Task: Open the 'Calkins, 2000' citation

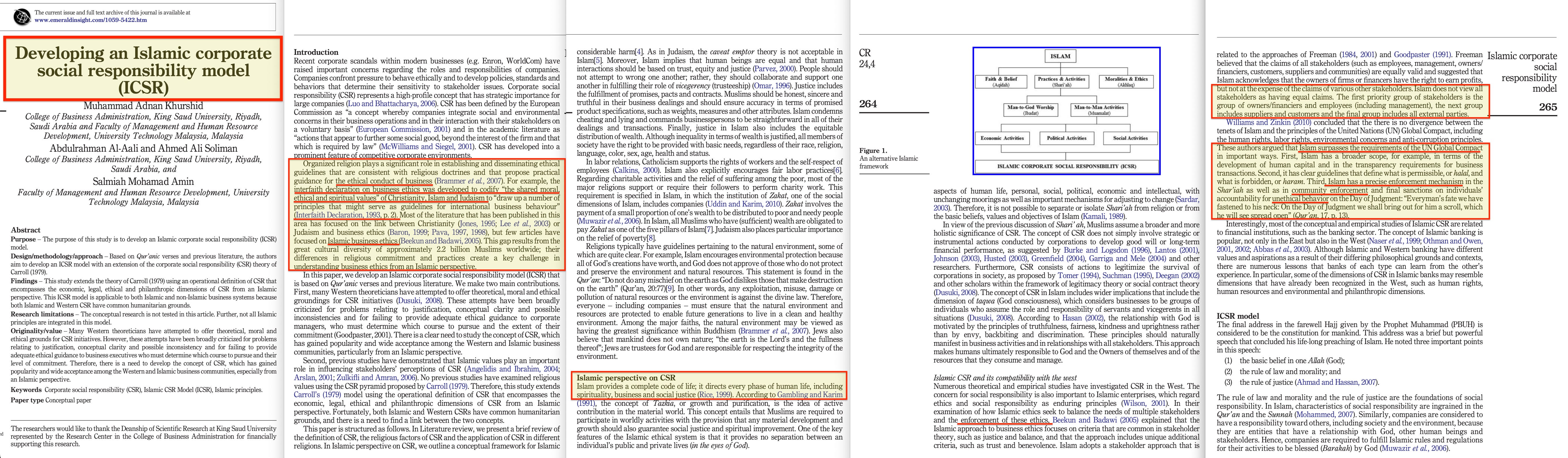Action: pyautogui.click(x=636, y=170)
